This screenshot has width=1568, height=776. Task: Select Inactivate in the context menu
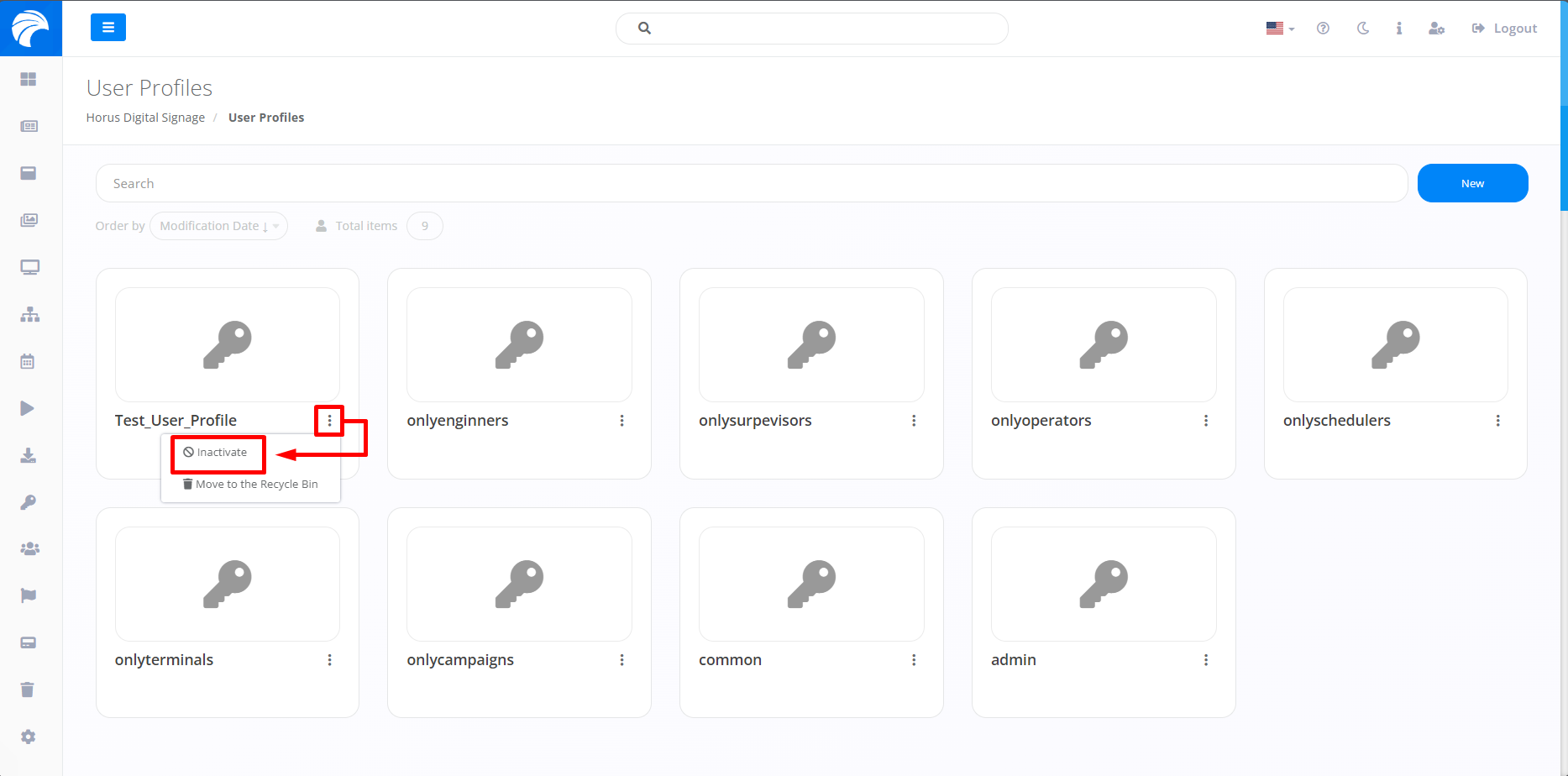point(218,452)
